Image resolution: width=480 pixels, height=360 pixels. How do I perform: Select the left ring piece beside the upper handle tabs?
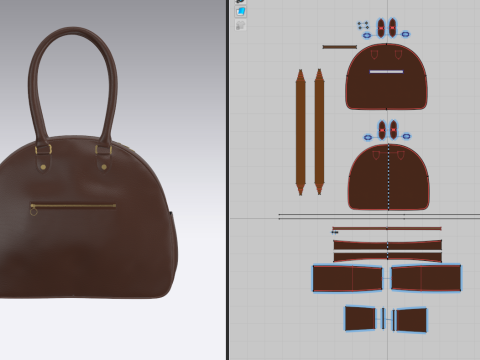click(x=367, y=35)
